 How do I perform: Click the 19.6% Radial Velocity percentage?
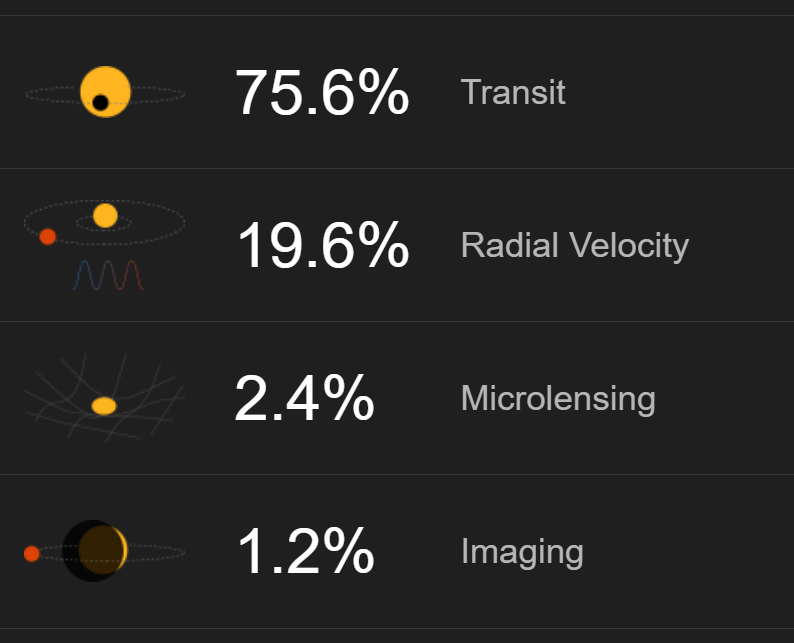[323, 246]
